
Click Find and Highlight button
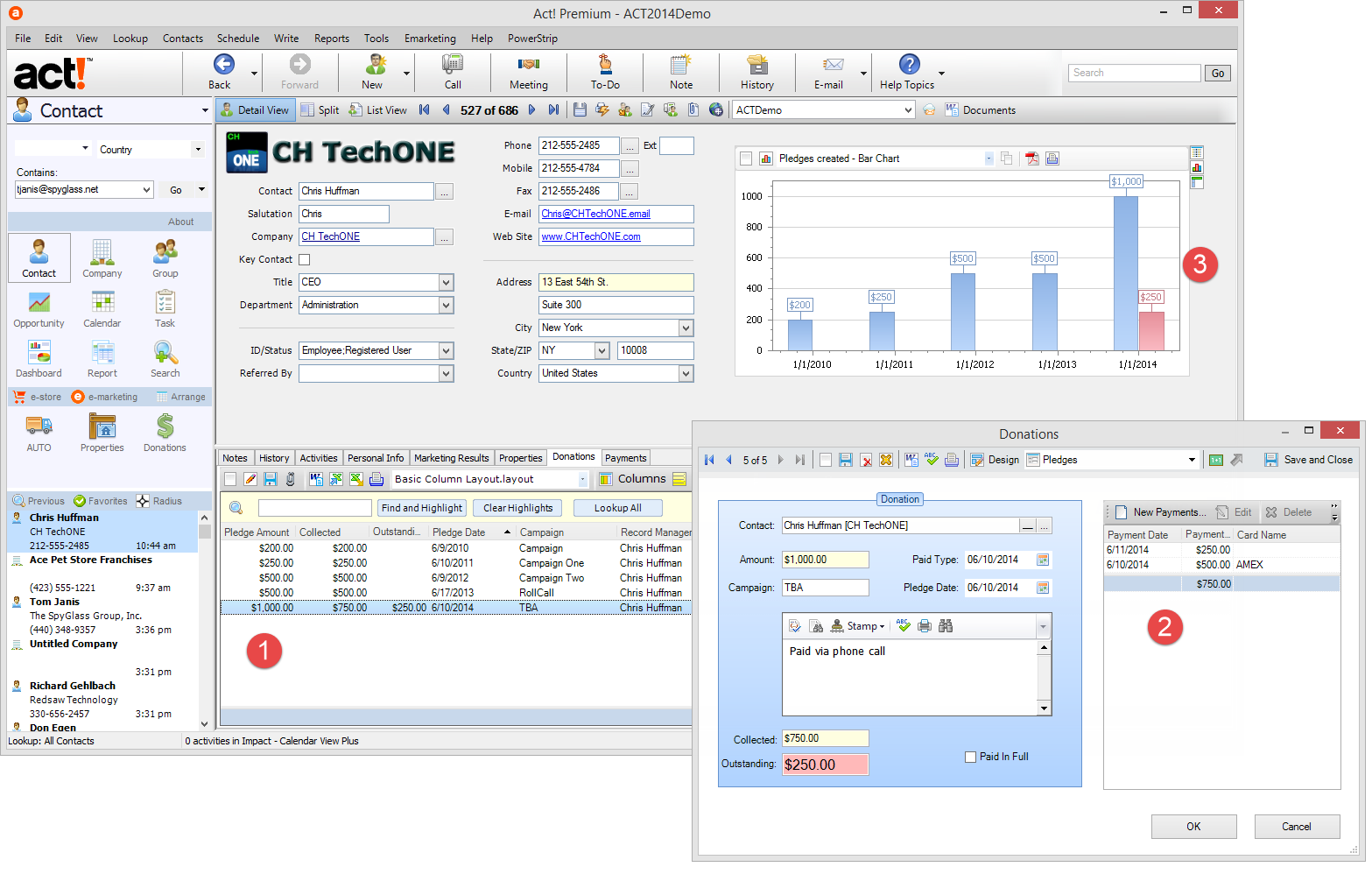422,508
